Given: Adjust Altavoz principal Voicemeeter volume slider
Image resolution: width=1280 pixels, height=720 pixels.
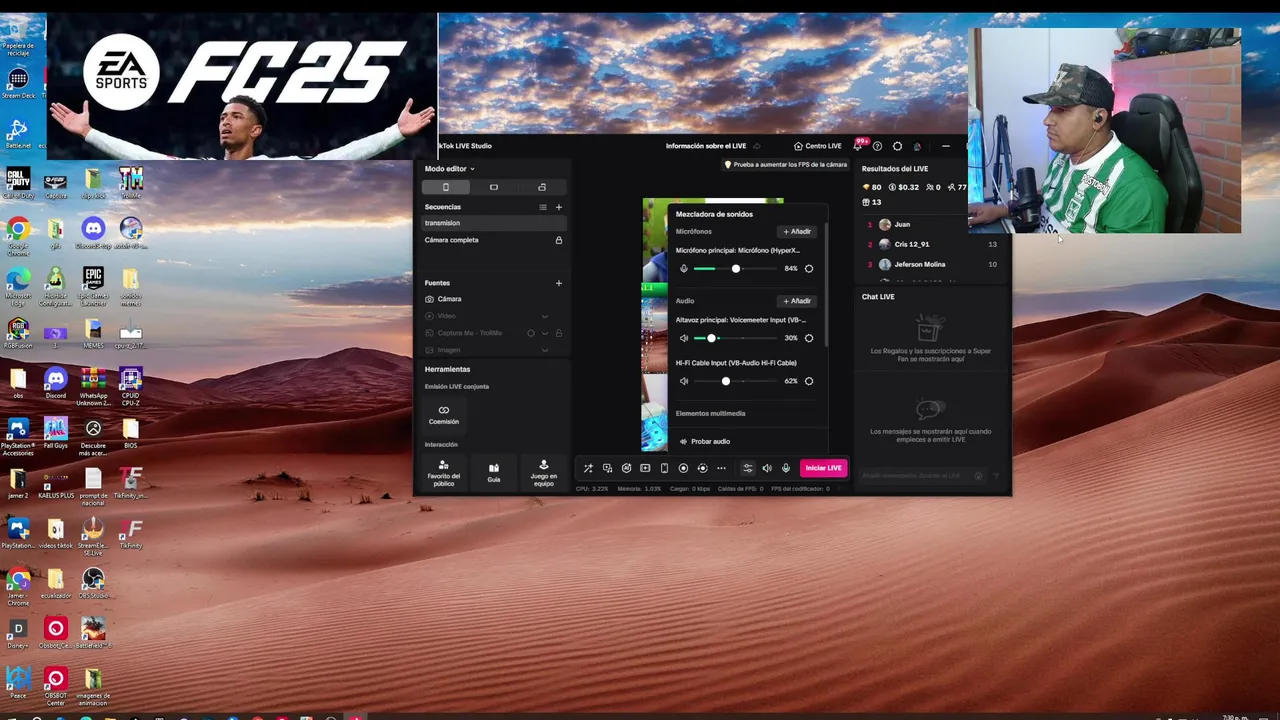Looking at the screenshot, I should point(735,338).
